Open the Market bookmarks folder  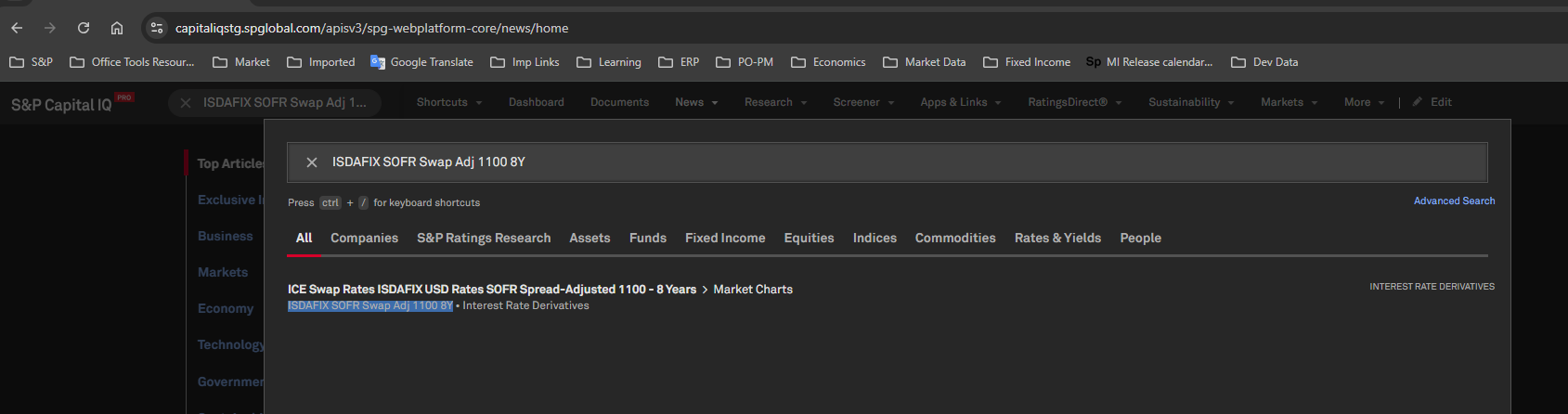tap(241, 62)
